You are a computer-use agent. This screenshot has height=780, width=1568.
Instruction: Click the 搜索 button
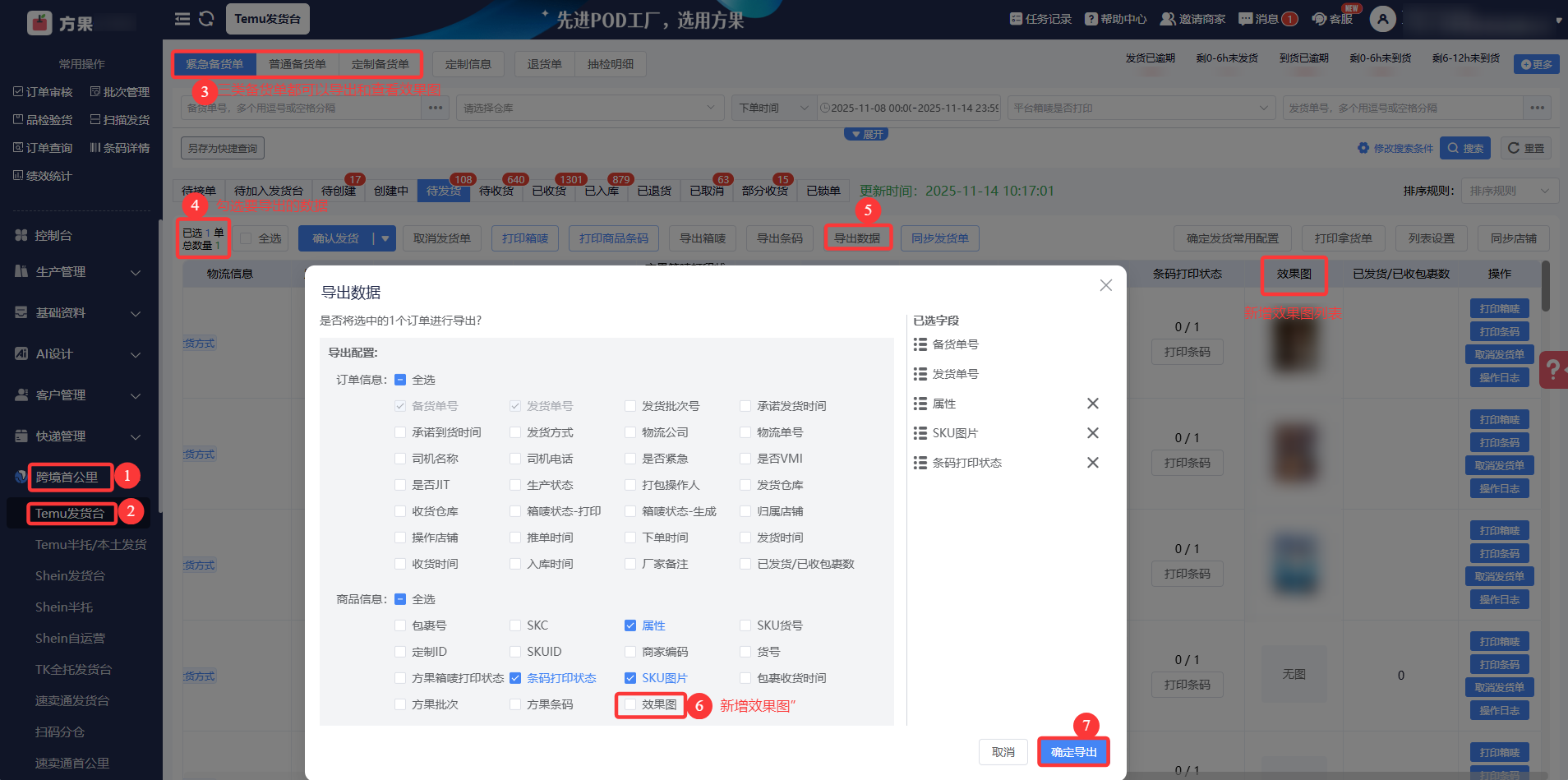(1466, 148)
